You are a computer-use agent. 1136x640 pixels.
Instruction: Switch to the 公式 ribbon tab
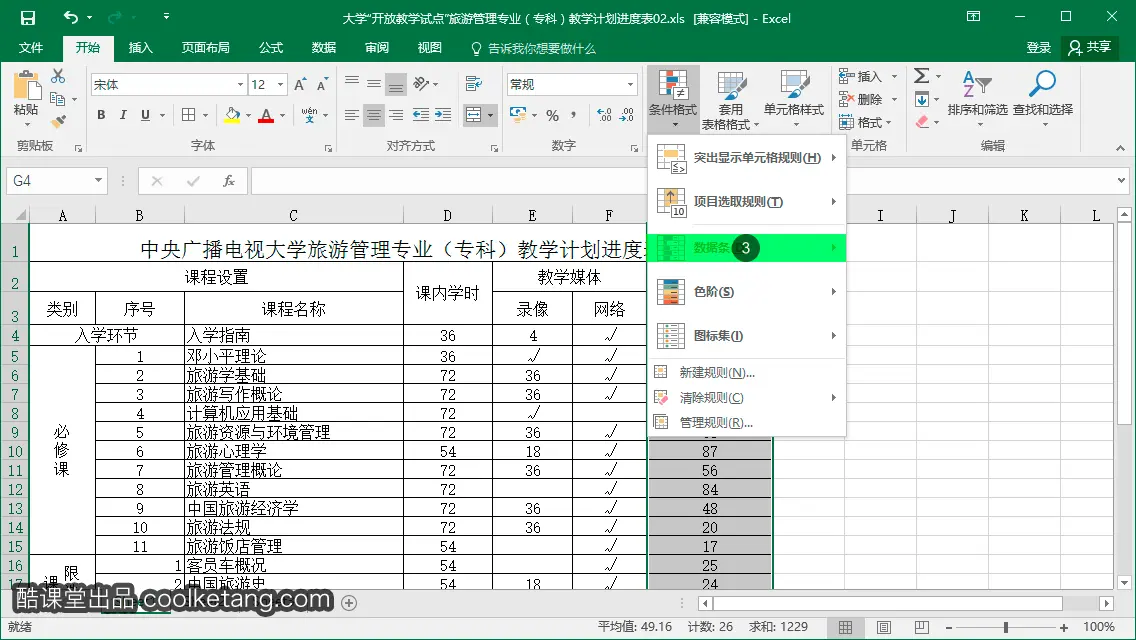click(271, 48)
